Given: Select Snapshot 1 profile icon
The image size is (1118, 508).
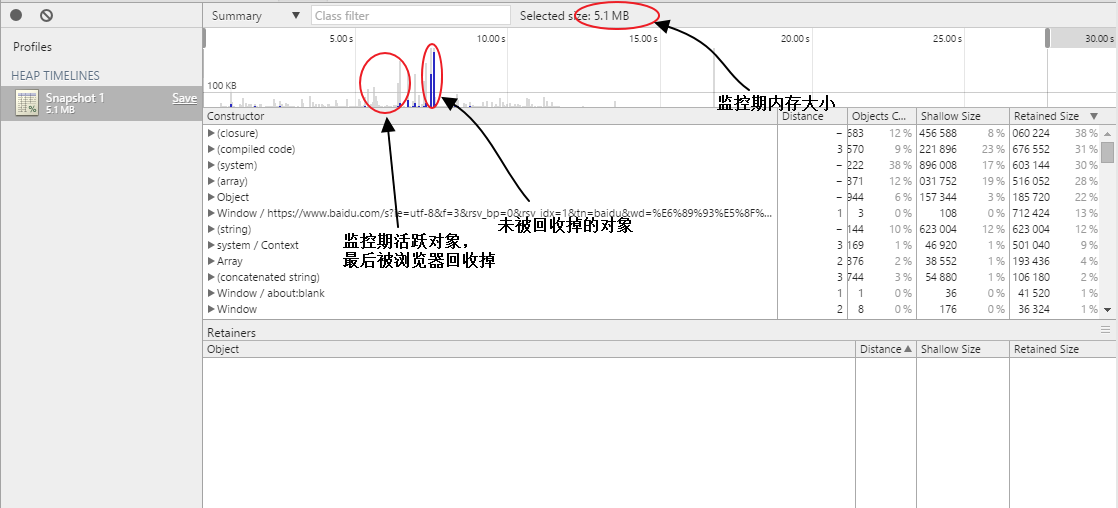Looking at the screenshot, I should [27, 103].
